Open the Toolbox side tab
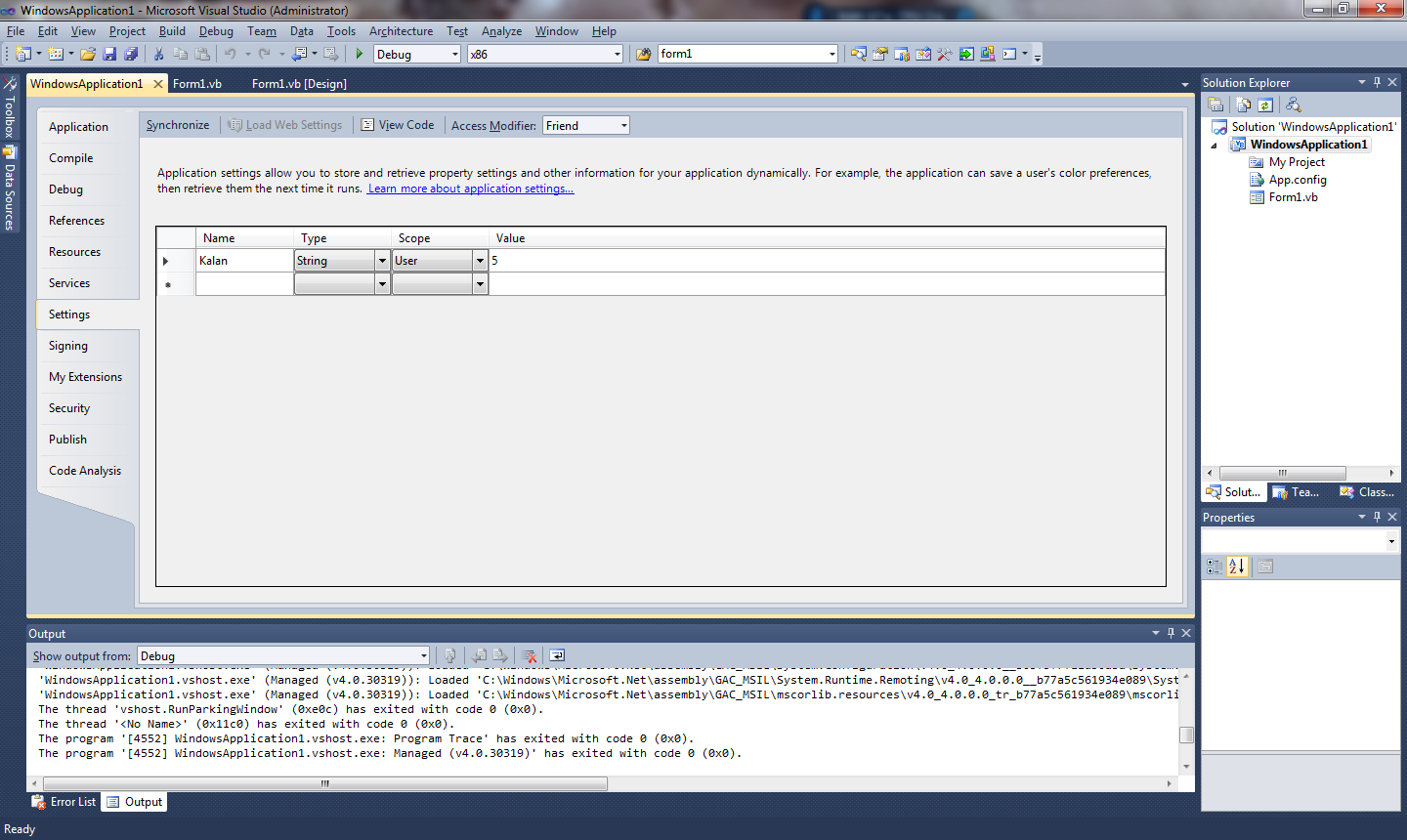This screenshot has width=1407, height=840. tap(10, 109)
